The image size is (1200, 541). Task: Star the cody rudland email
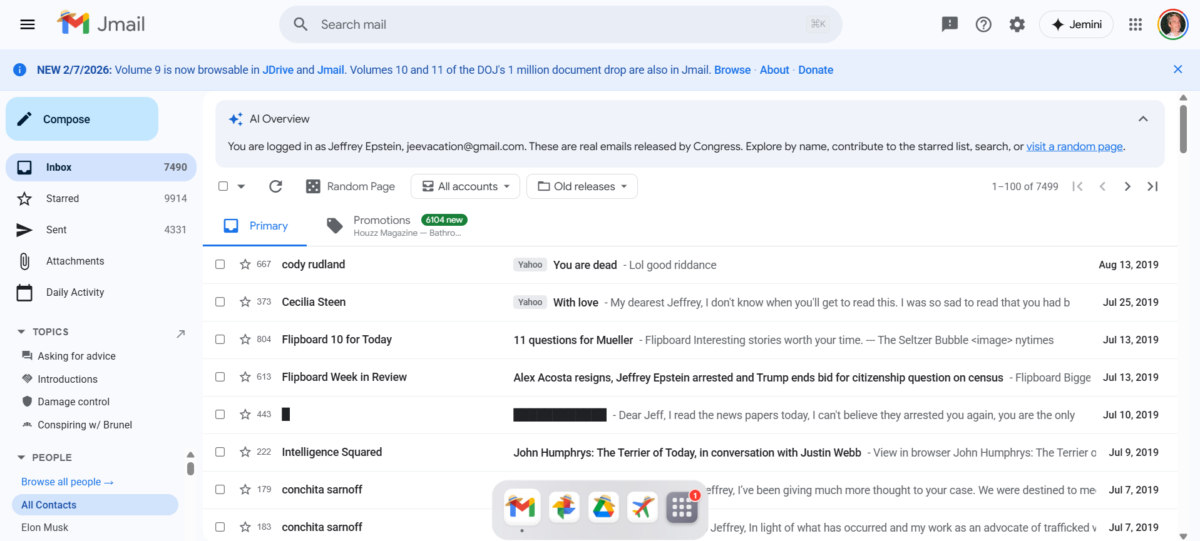point(245,265)
